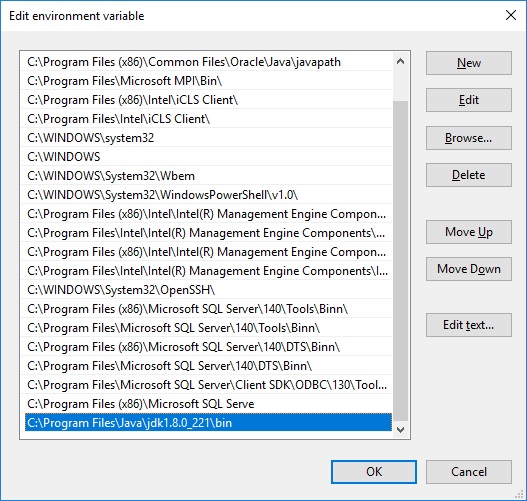Select (x86) SQL Server\140\Tools\Binn\ entry
The height and width of the screenshot is (501, 527).
pos(207,309)
